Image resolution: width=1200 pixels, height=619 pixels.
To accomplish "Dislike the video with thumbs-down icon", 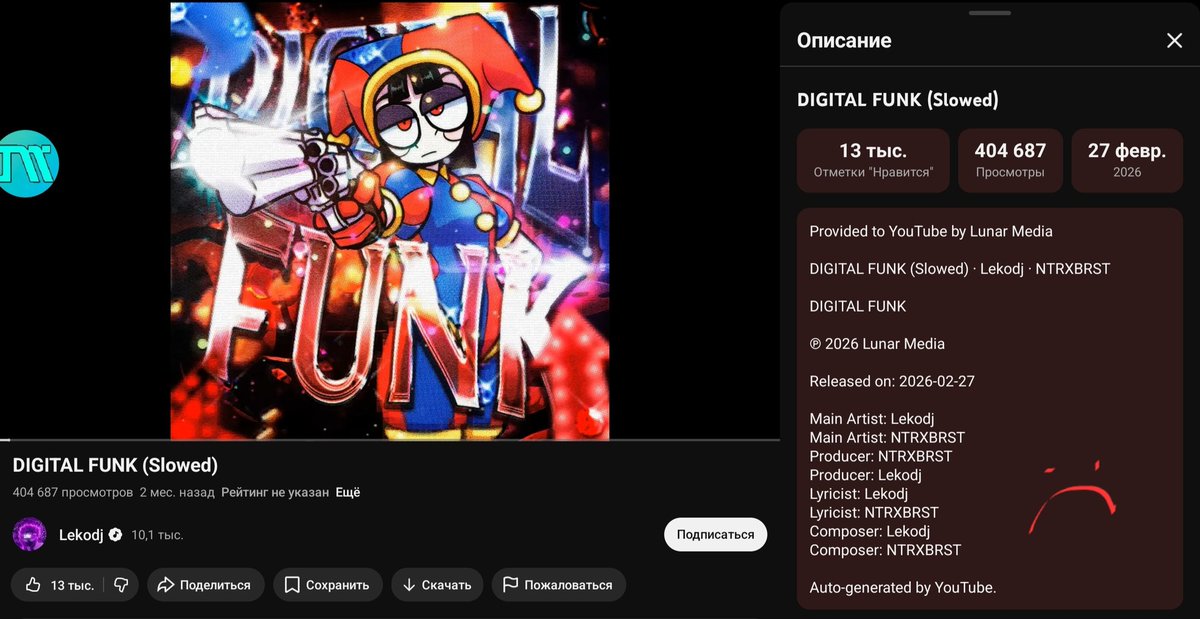I will click(121, 585).
